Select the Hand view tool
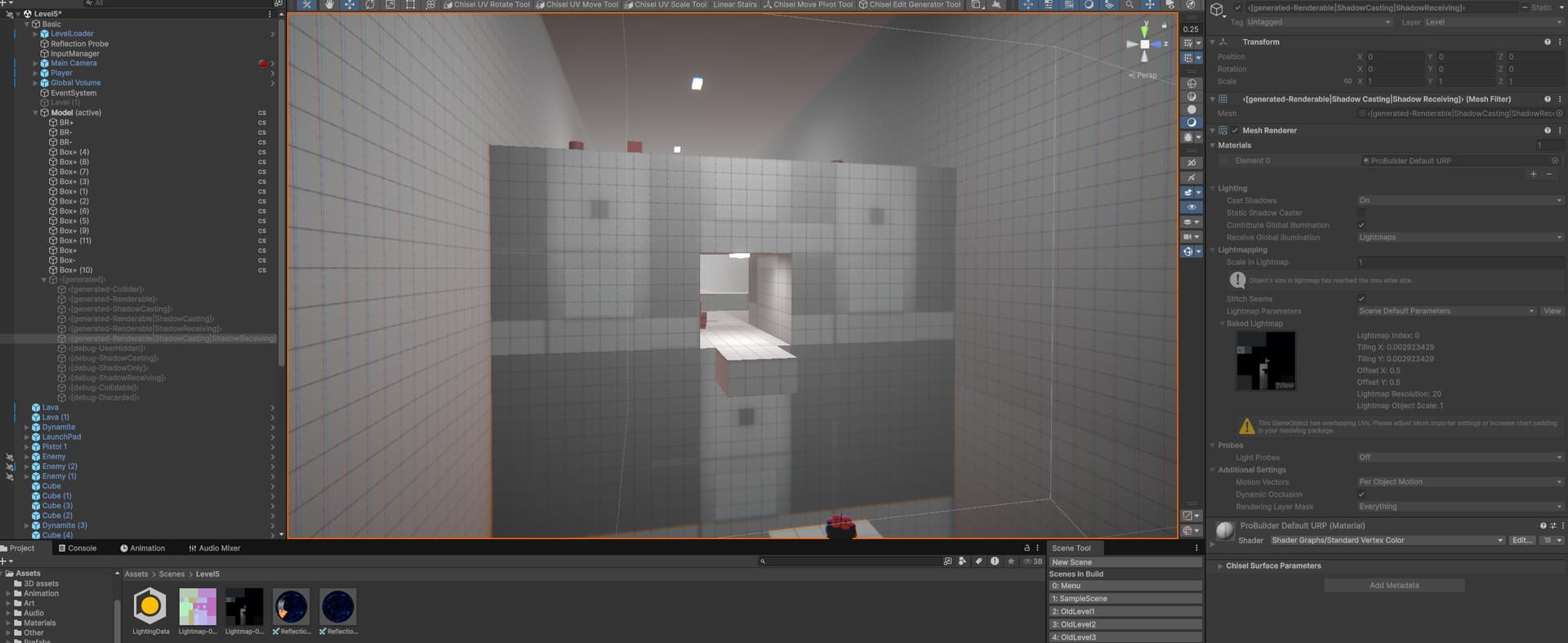This screenshot has height=643, width=1568. tap(329, 5)
